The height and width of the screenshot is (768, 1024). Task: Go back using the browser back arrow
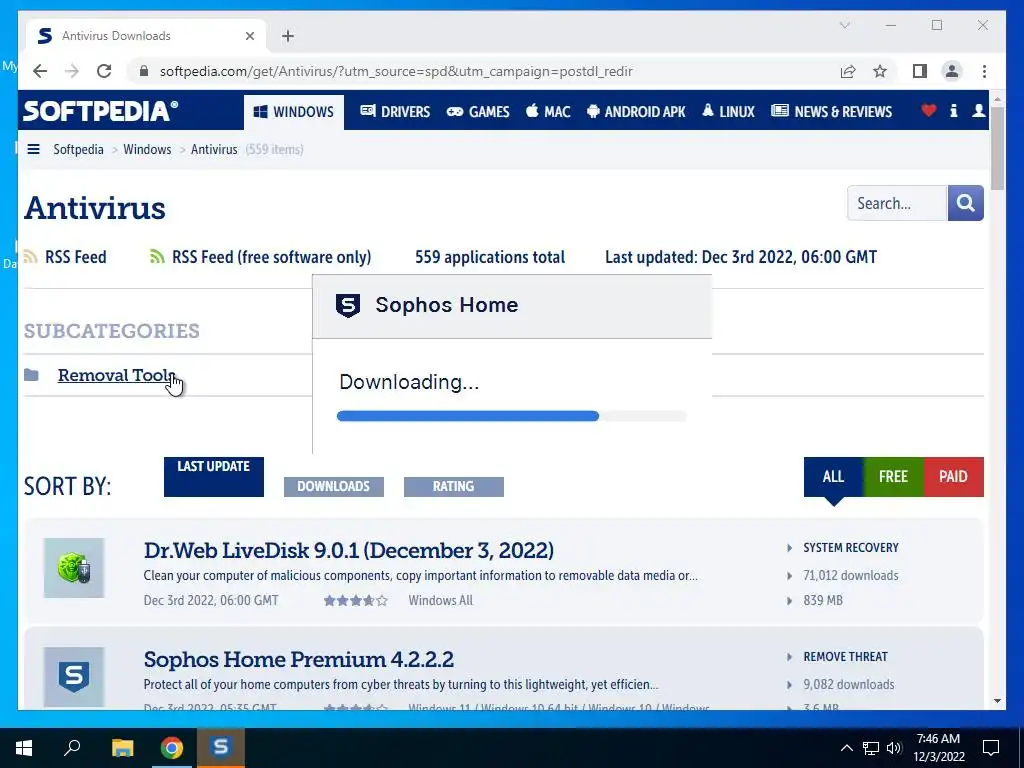coord(40,71)
